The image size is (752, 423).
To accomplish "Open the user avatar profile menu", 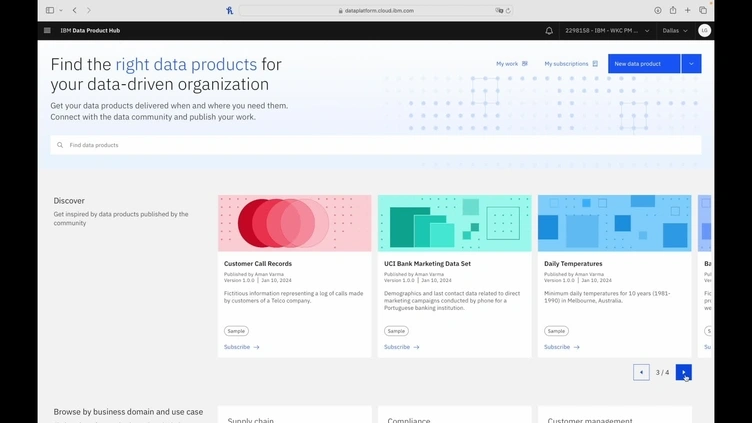I will tap(705, 31).
